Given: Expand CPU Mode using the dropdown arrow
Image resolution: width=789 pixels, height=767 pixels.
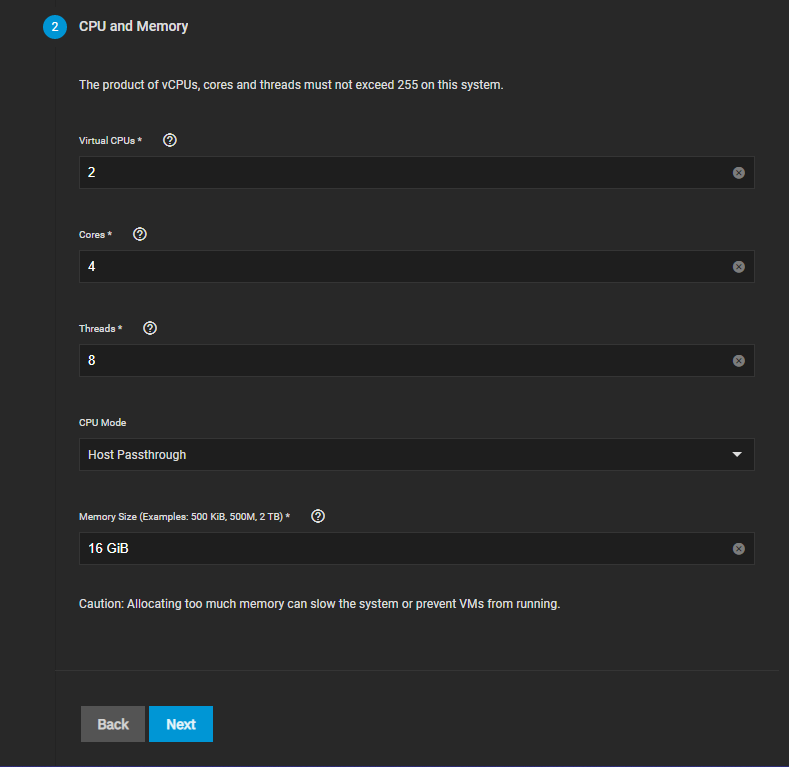Looking at the screenshot, I should 737,454.
